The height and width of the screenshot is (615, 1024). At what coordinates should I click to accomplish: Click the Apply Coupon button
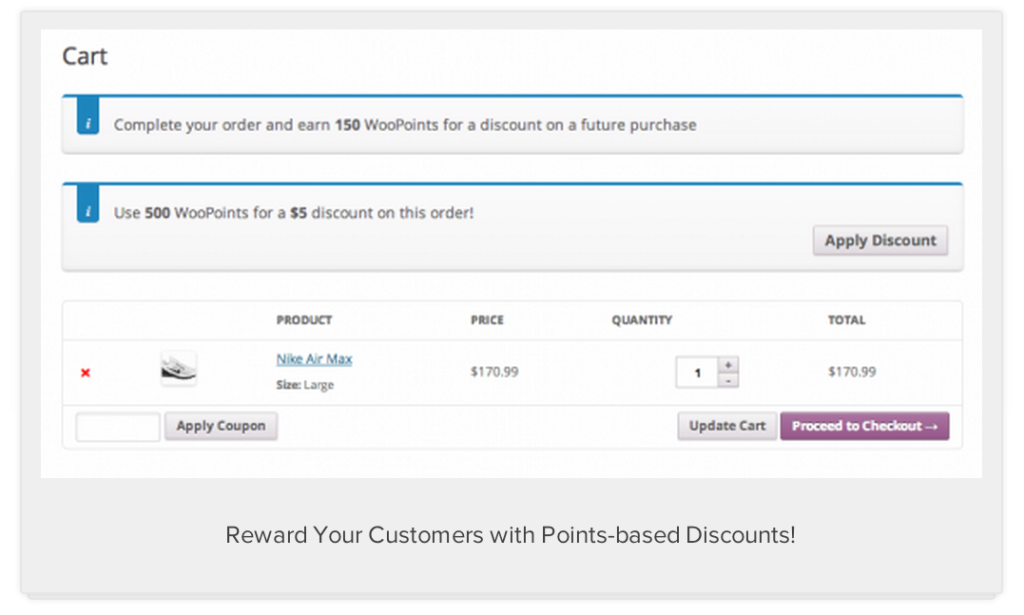220,425
